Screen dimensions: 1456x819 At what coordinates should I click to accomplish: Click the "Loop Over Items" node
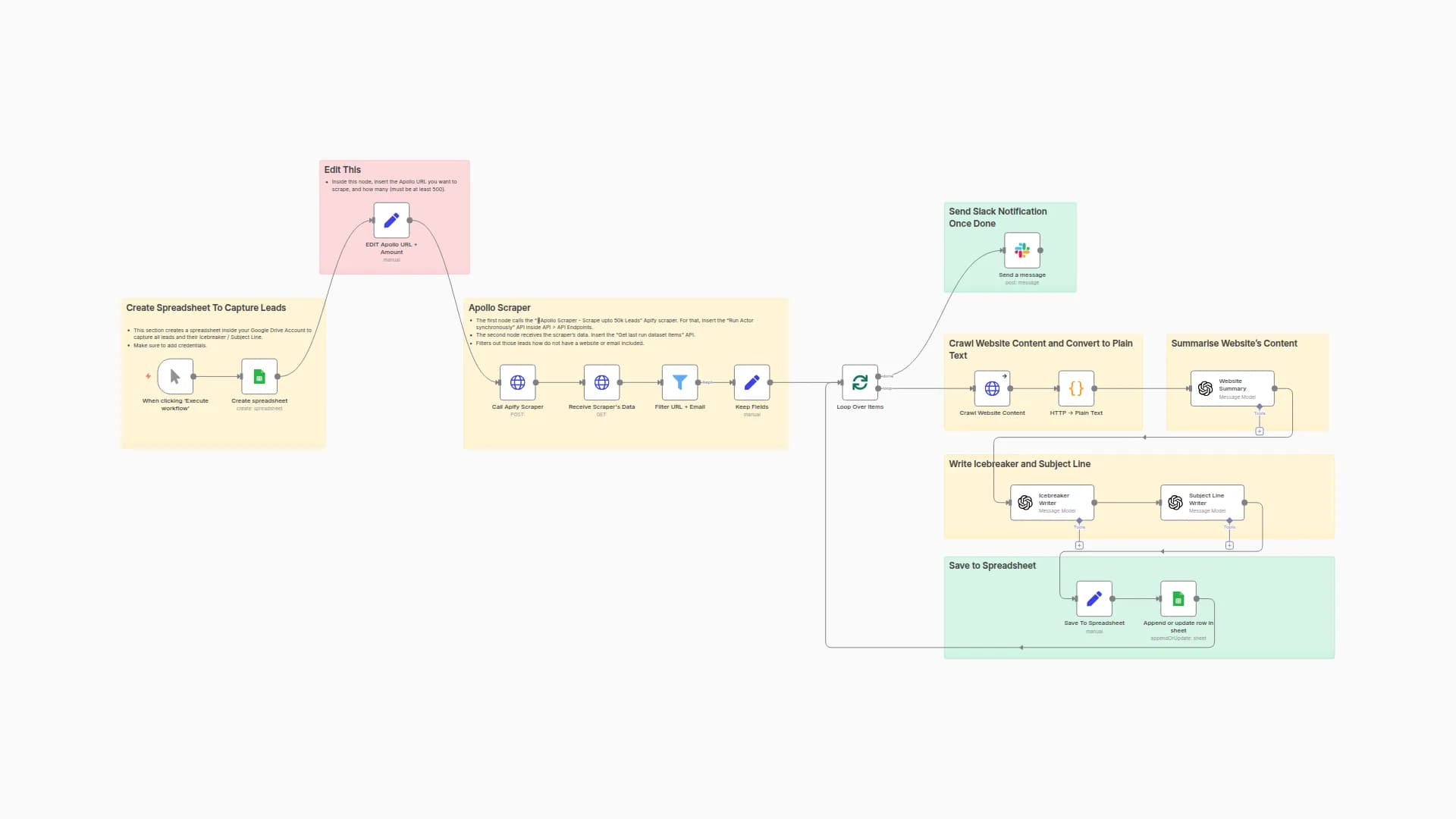point(859,383)
